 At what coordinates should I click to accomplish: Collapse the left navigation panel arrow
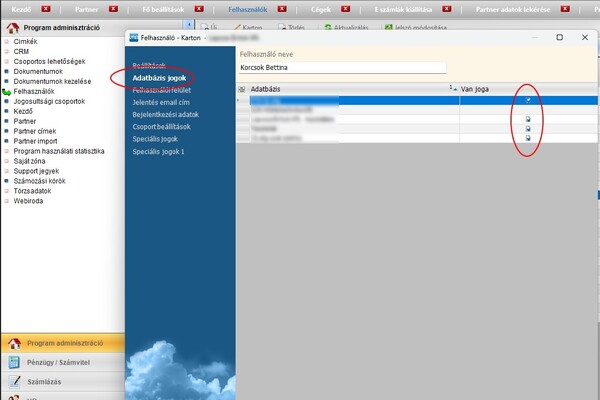pos(189,25)
